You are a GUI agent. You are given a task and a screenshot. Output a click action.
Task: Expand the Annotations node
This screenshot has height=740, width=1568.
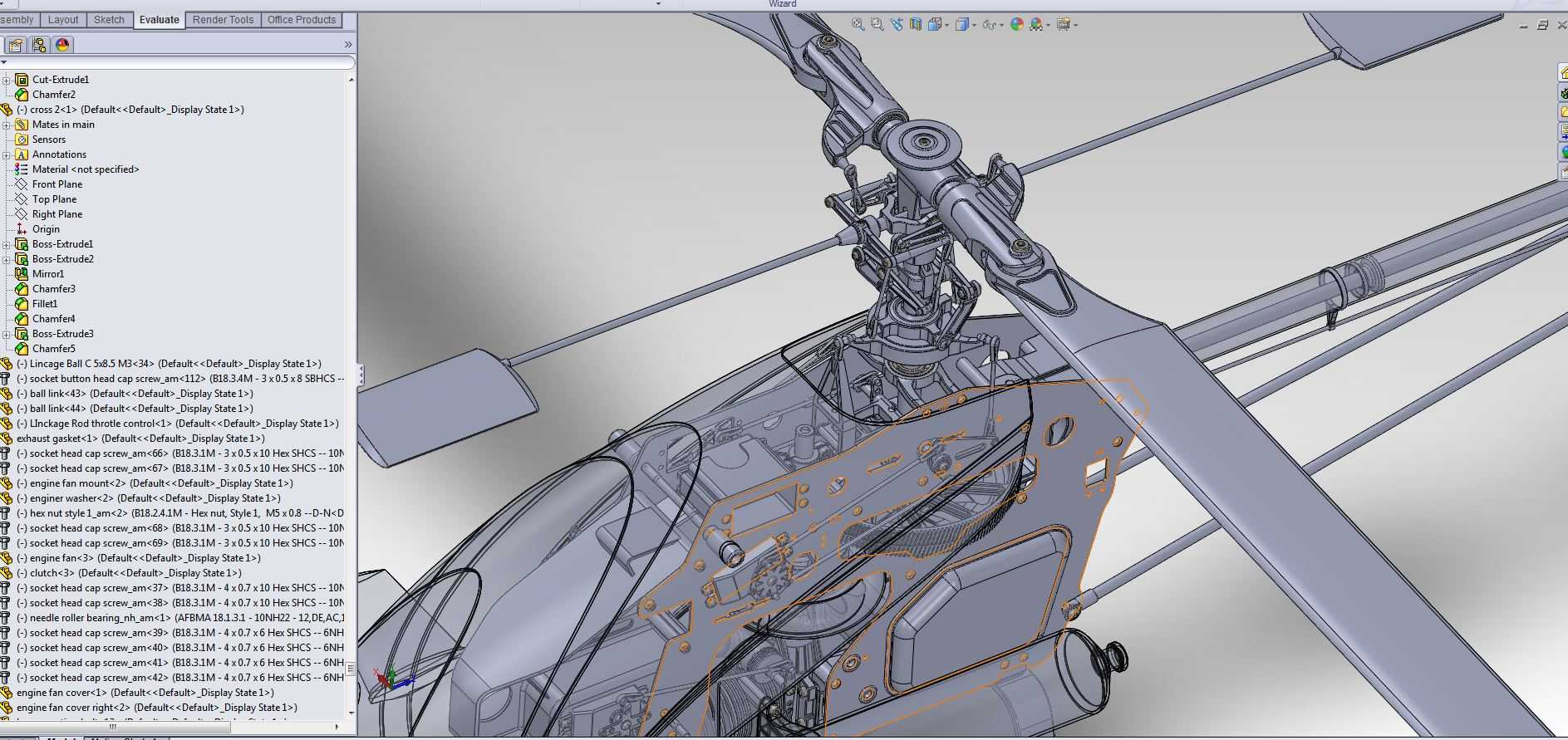[7, 154]
